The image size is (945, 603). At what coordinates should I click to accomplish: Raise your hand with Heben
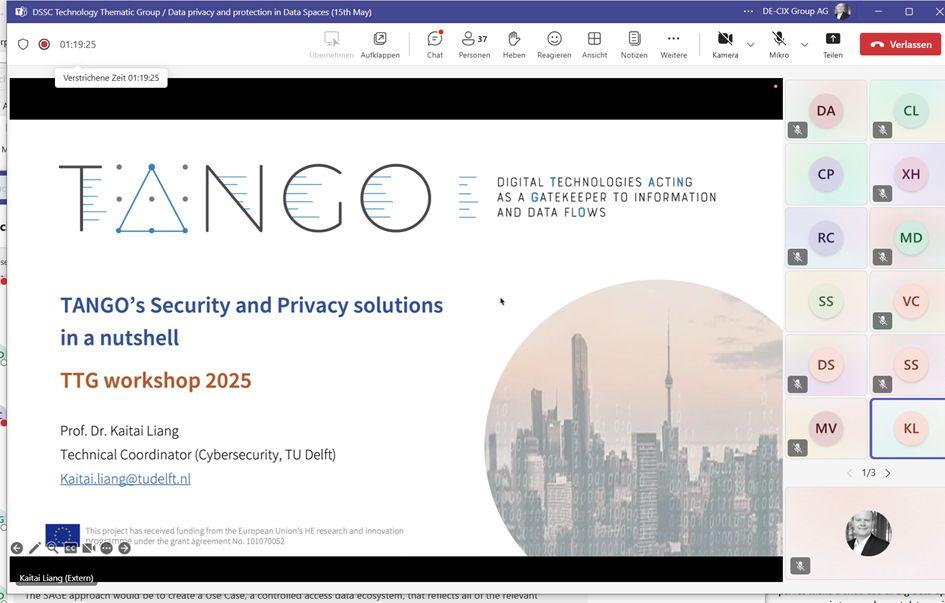[x=513, y=44]
